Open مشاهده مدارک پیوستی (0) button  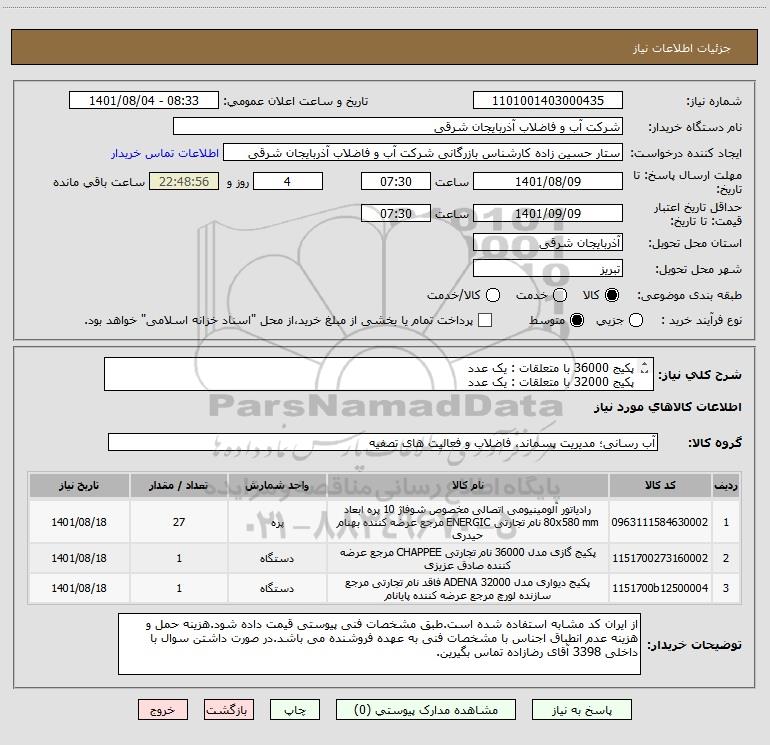(x=426, y=710)
